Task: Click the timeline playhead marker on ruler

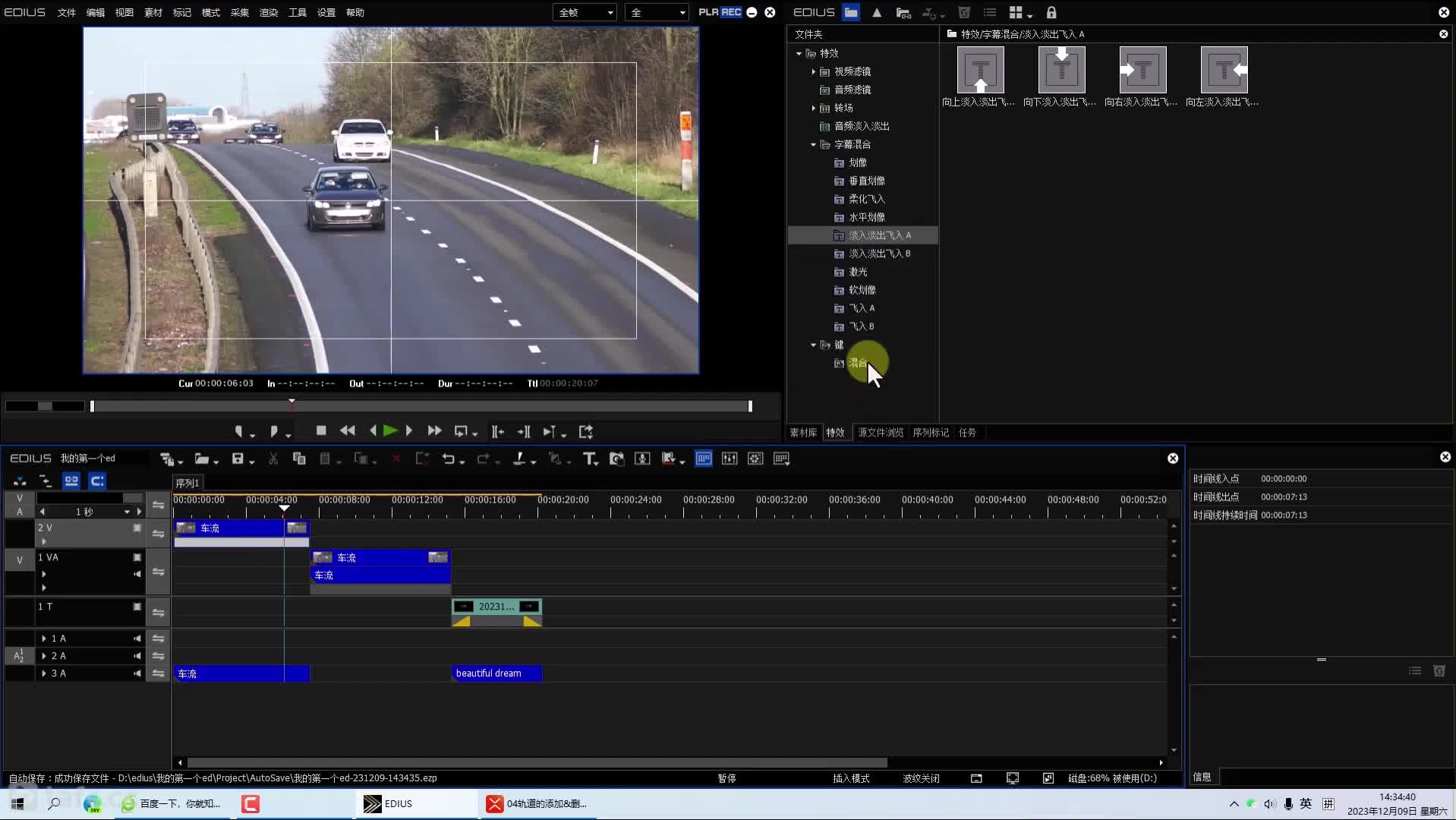Action: (284, 508)
